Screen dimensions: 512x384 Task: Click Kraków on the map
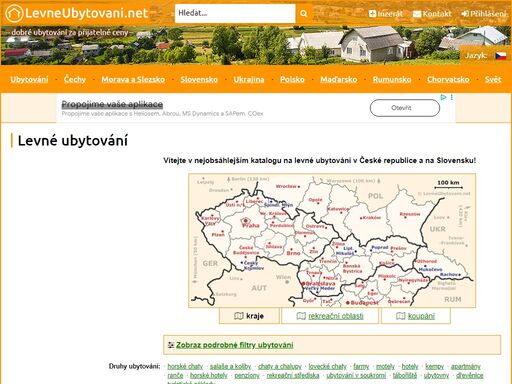372,217
